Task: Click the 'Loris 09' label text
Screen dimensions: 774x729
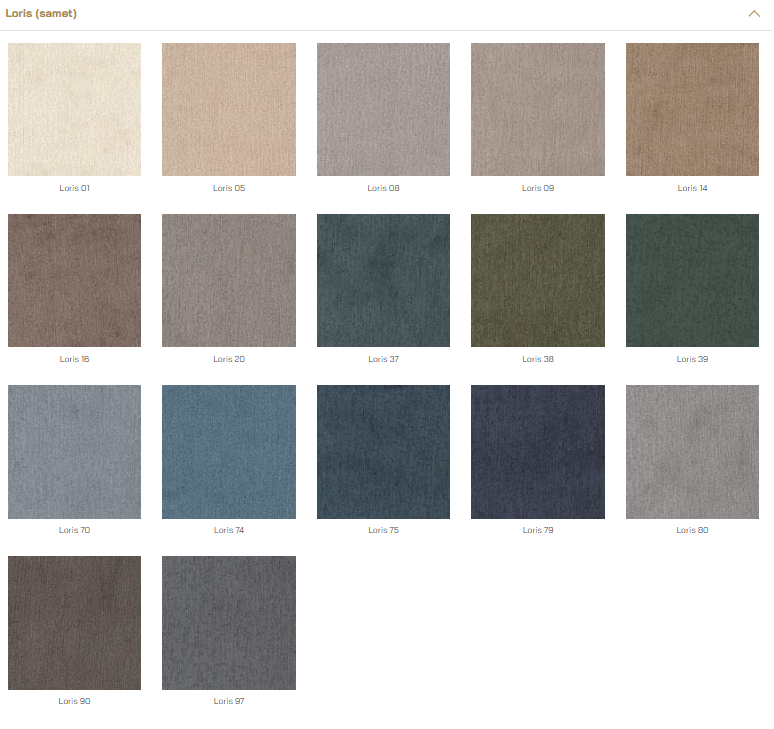Action: pos(538,188)
